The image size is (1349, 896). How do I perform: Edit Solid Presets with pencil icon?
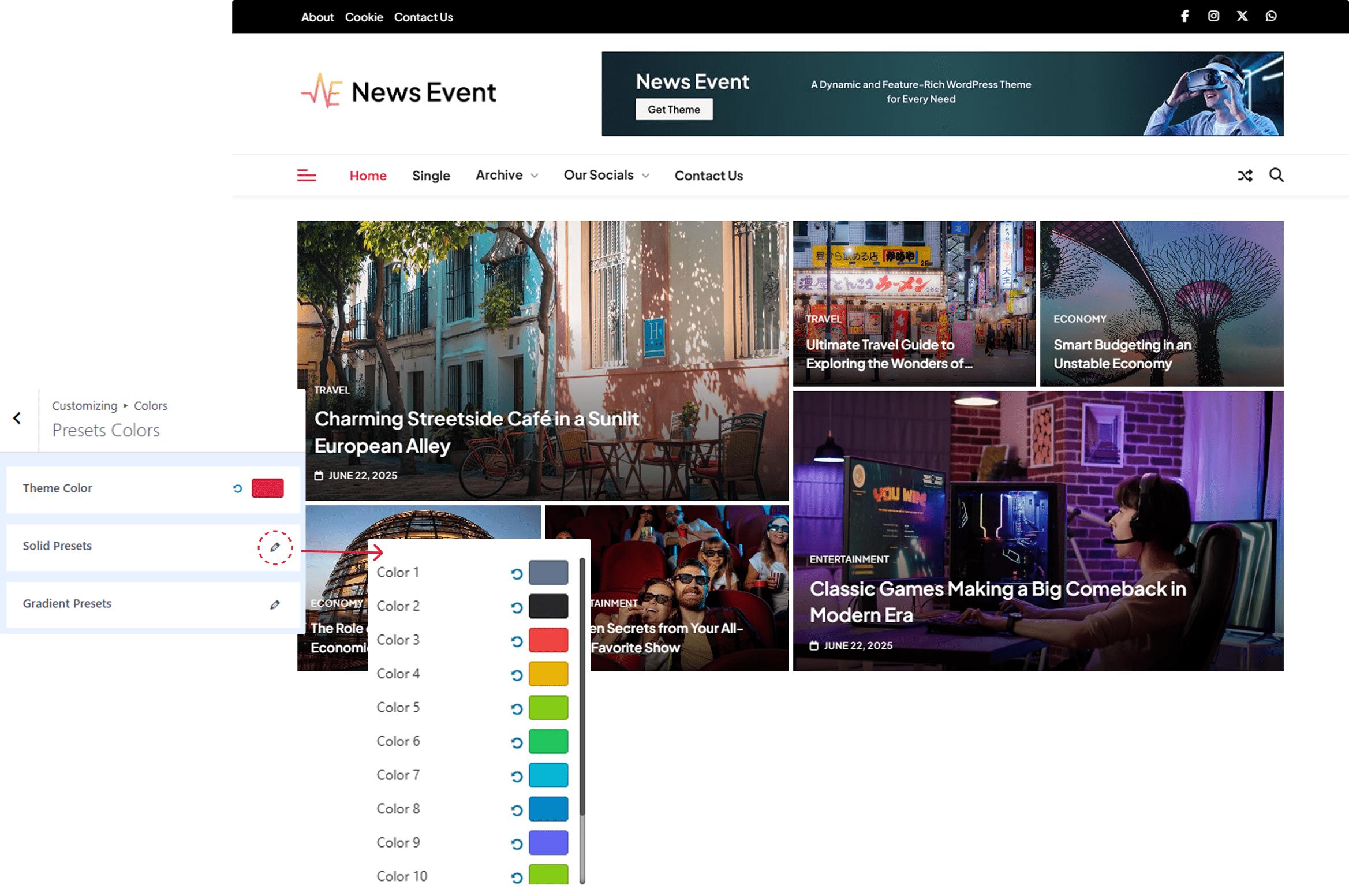pos(275,547)
